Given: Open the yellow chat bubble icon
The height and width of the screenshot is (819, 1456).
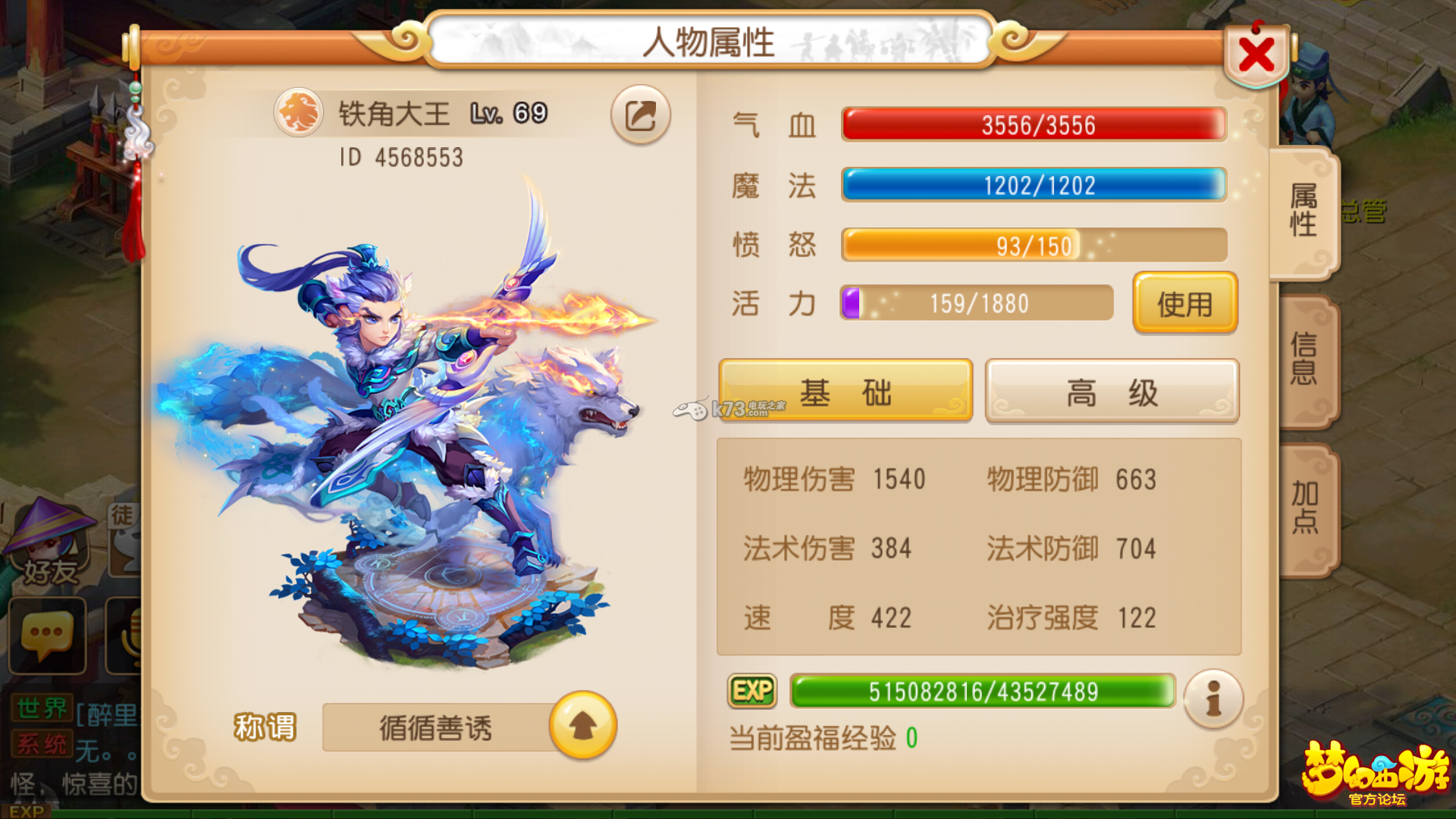Looking at the screenshot, I should pyautogui.click(x=47, y=635).
